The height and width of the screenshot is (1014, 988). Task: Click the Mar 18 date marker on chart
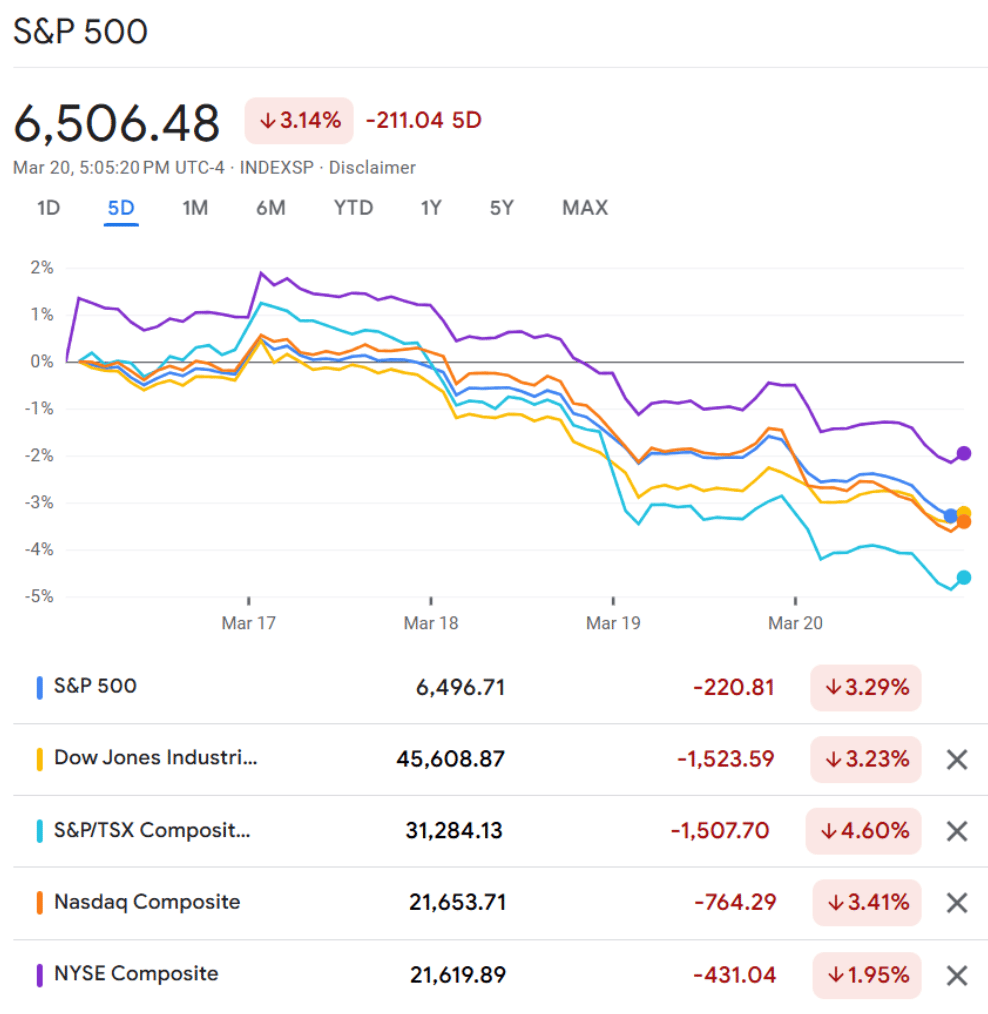[431, 623]
